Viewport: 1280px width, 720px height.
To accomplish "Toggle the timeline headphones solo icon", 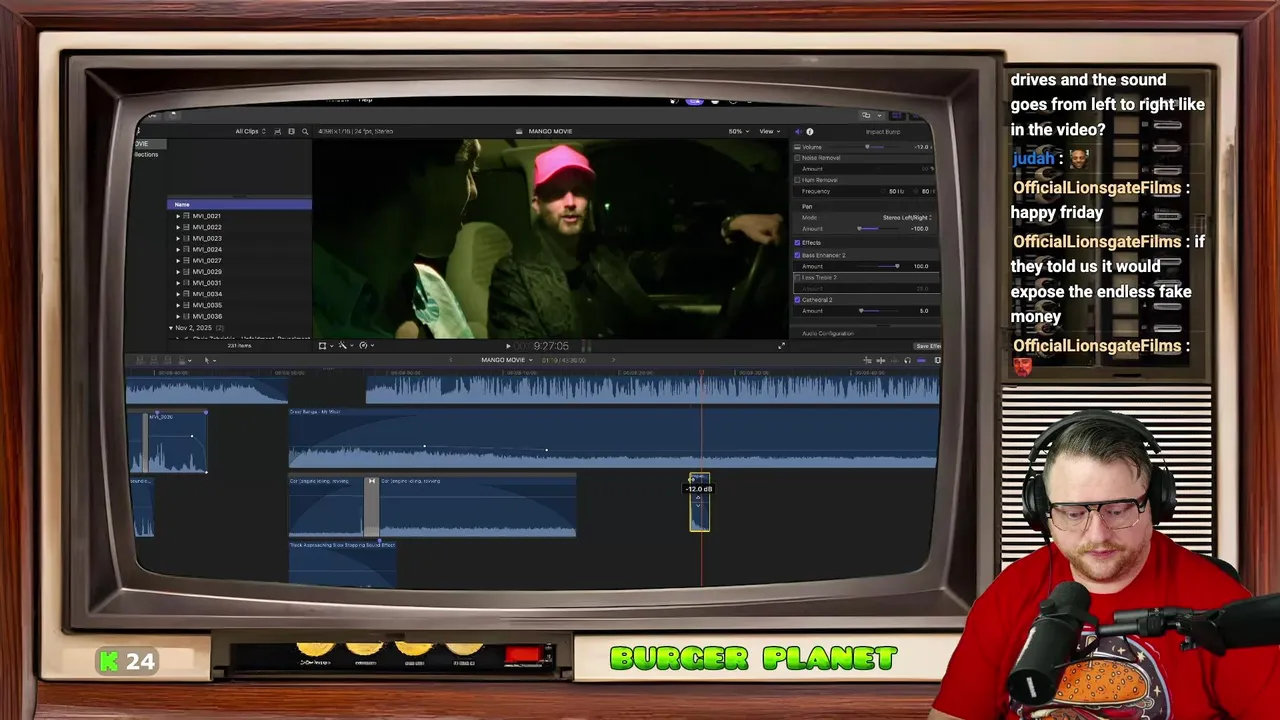I will [x=908, y=360].
